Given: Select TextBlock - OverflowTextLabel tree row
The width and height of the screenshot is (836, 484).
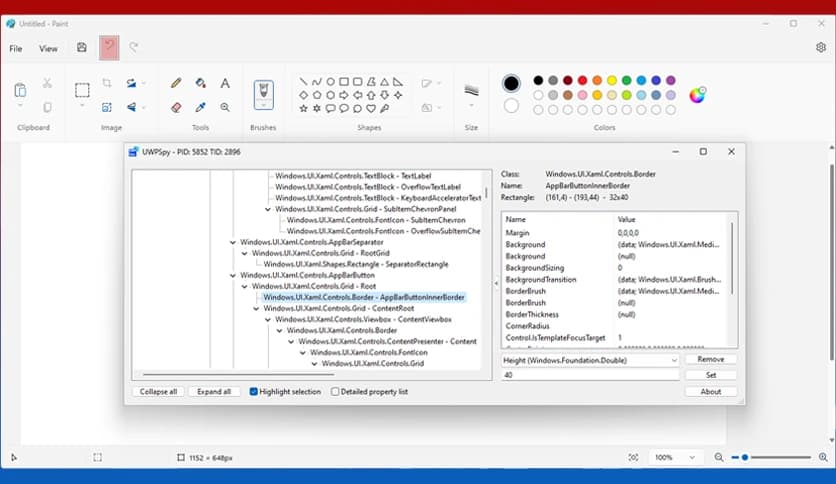Looking at the screenshot, I should pyautogui.click(x=368, y=187).
